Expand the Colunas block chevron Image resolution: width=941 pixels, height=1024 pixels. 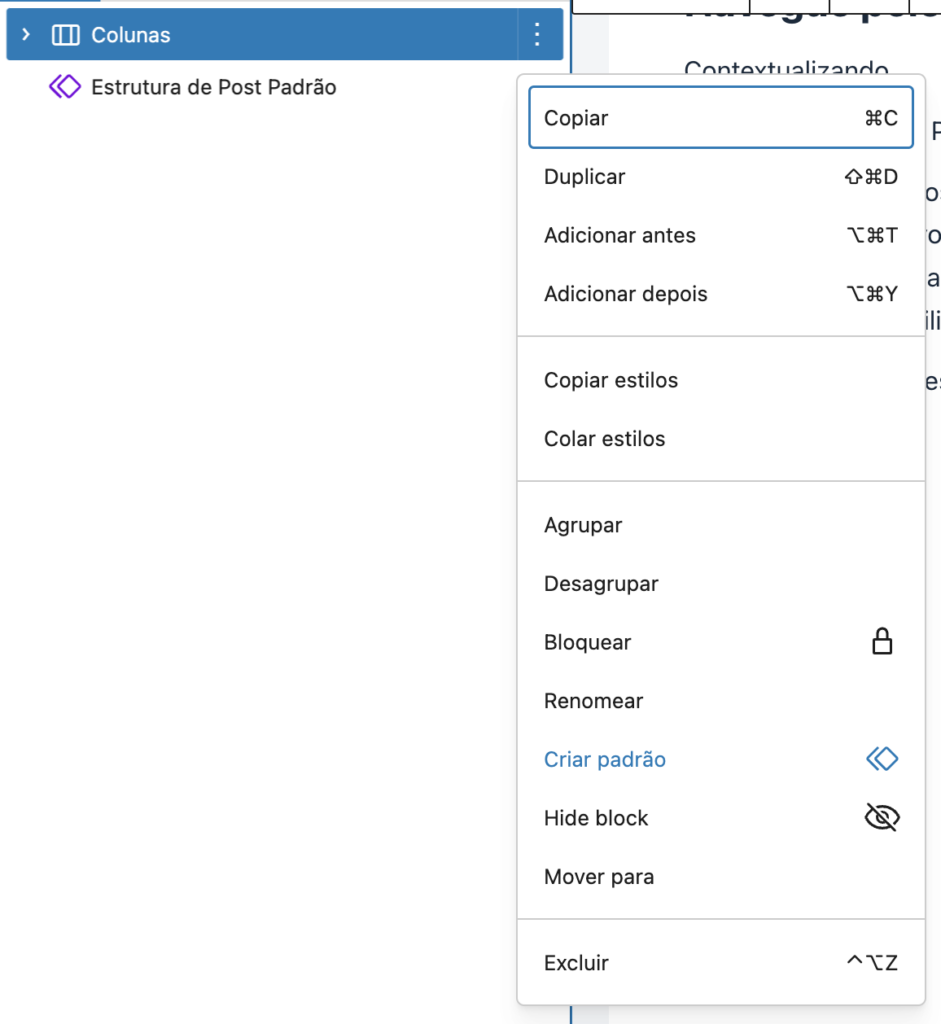[x=25, y=34]
